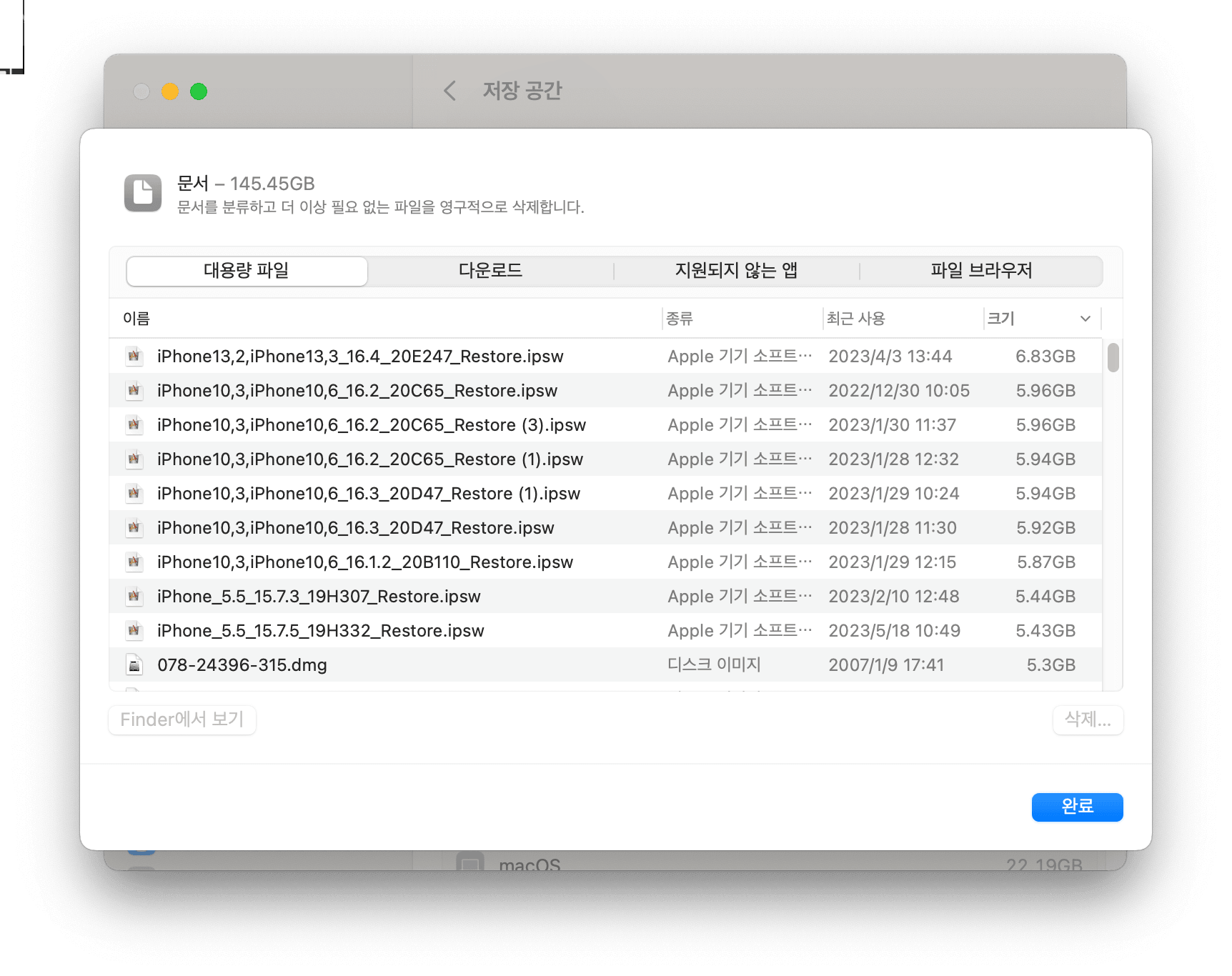Image resolution: width=1232 pixels, height=976 pixels.
Task: Click file icon of iPhone13,2 16.4 ipsw row
Action: [x=134, y=356]
